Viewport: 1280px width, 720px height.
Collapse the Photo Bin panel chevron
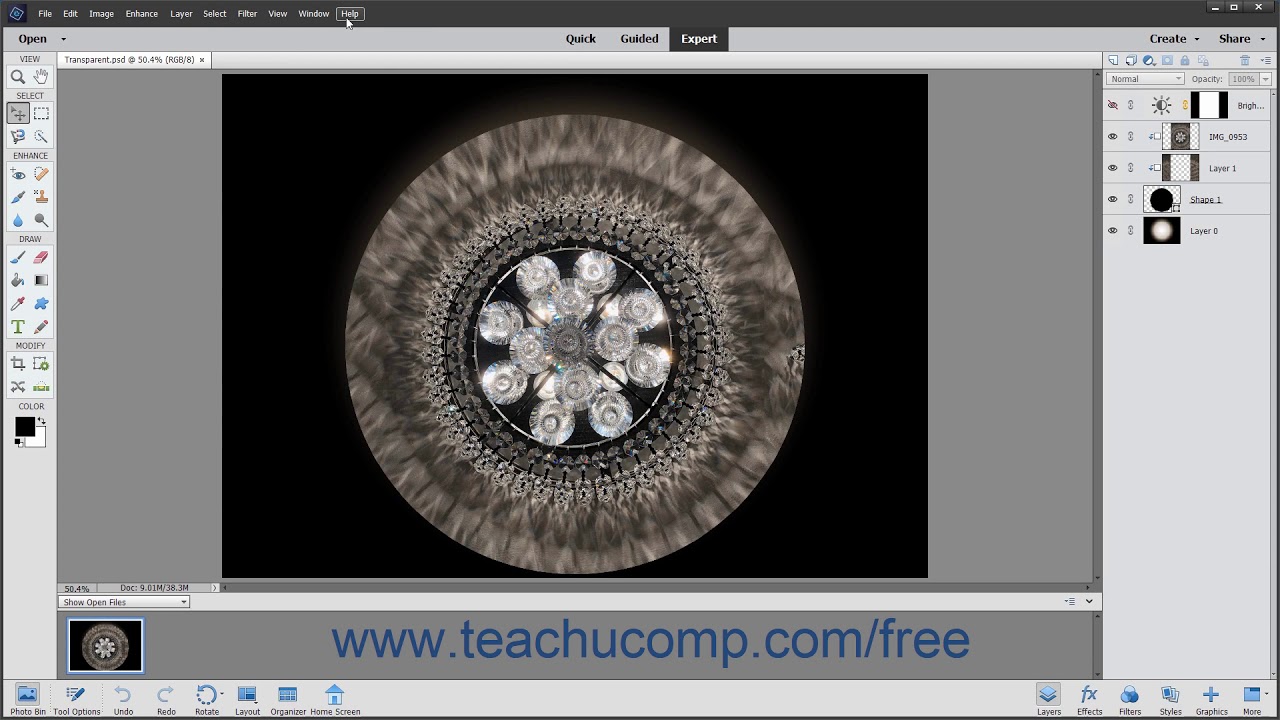tap(1089, 601)
